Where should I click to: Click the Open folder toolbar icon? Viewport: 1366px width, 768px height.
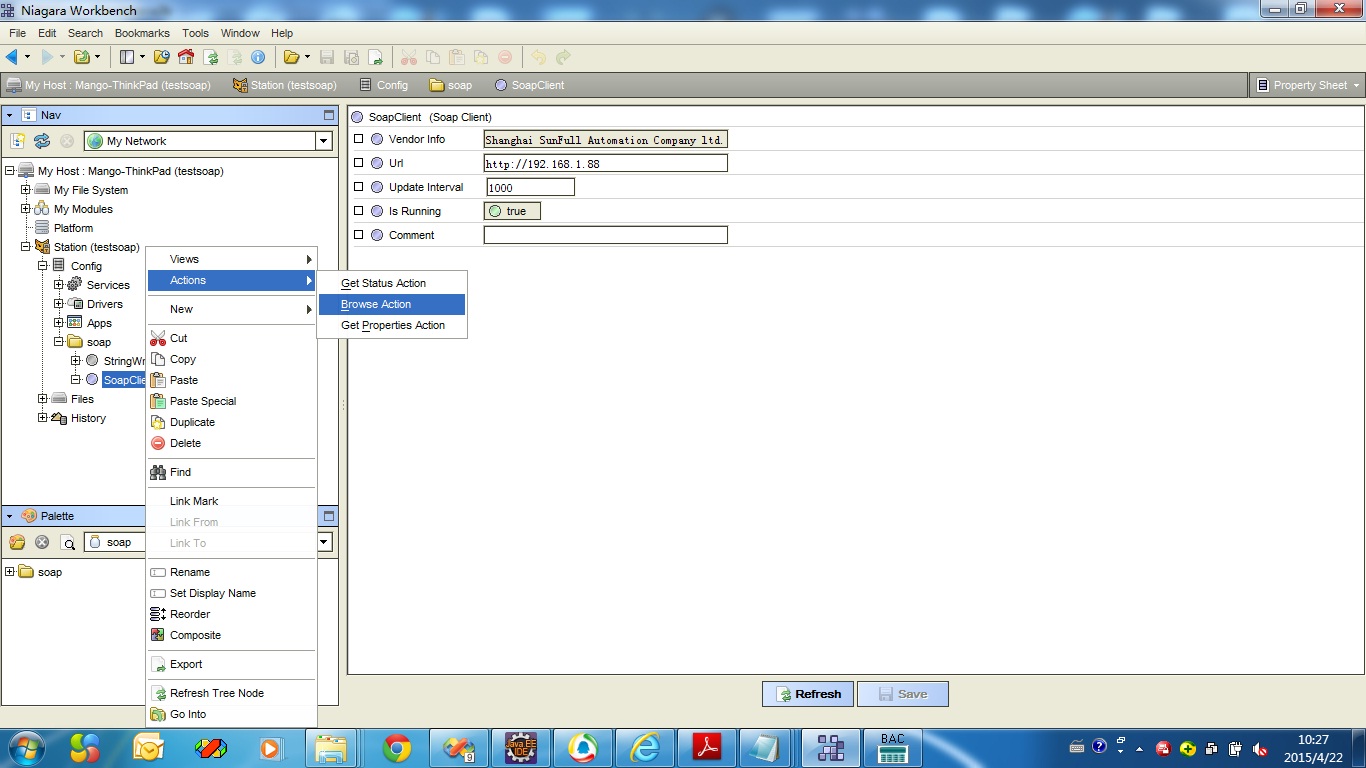tap(291, 57)
